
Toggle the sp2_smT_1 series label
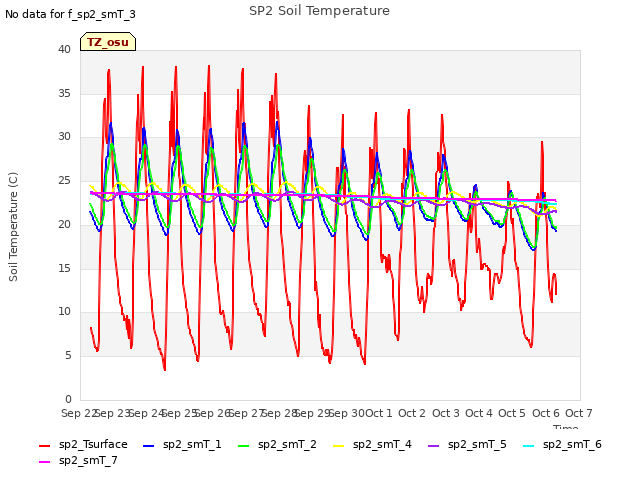(x=192, y=444)
